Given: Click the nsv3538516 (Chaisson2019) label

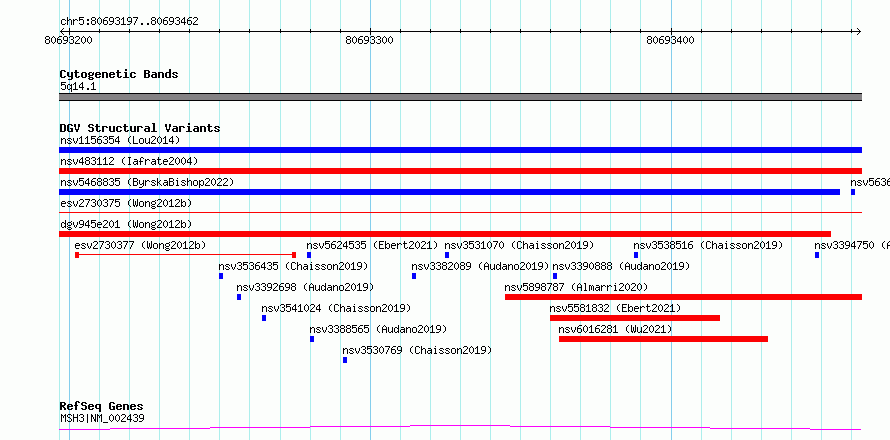Looking at the screenshot, I should [x=708, y=245].
